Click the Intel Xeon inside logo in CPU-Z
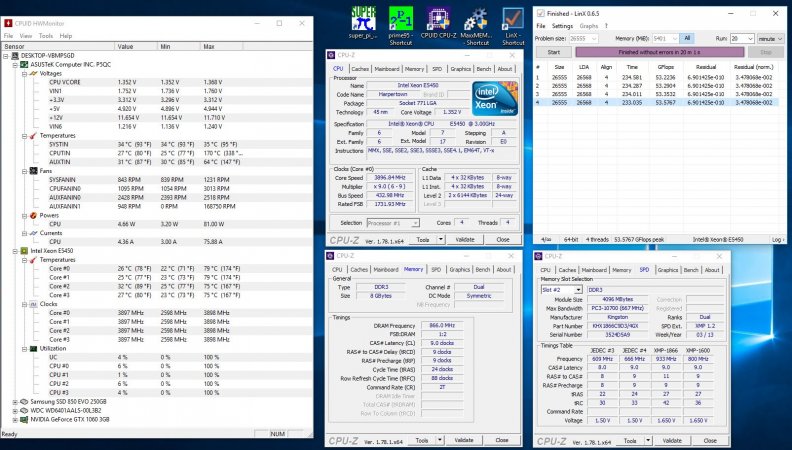792x450 pixels. (x=495, y=98)
